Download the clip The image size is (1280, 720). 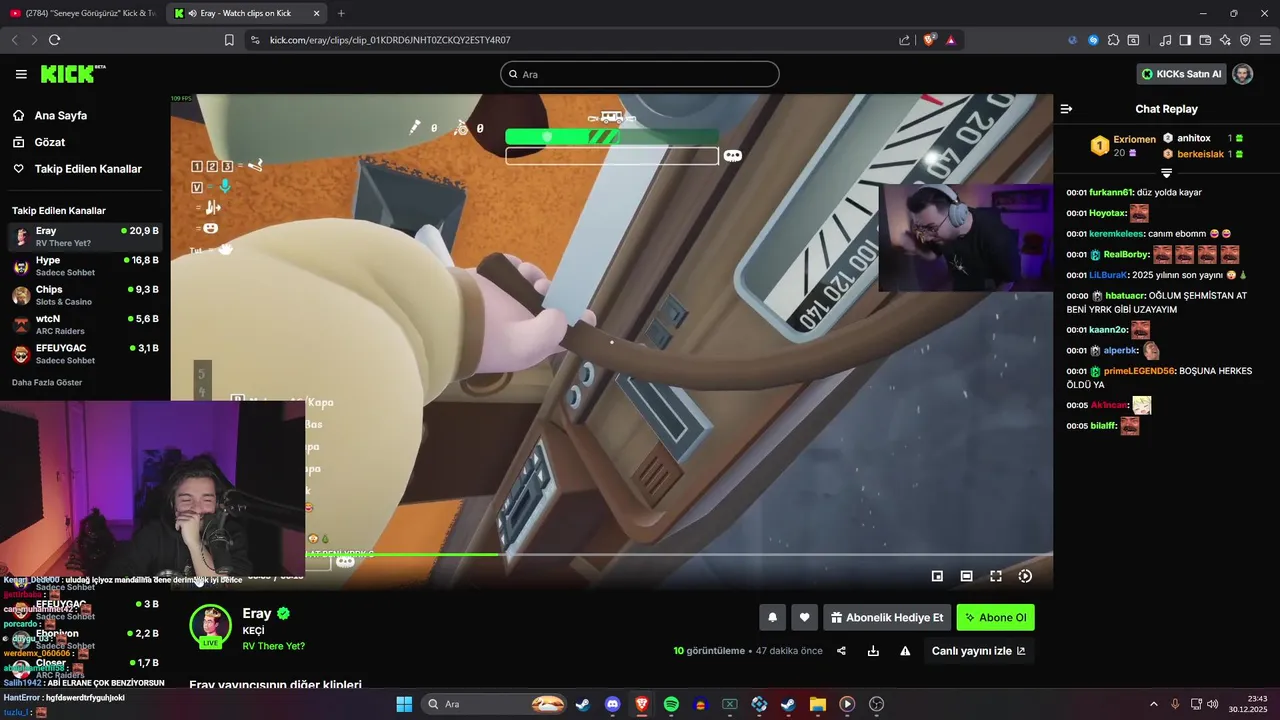tap(873, 651)
